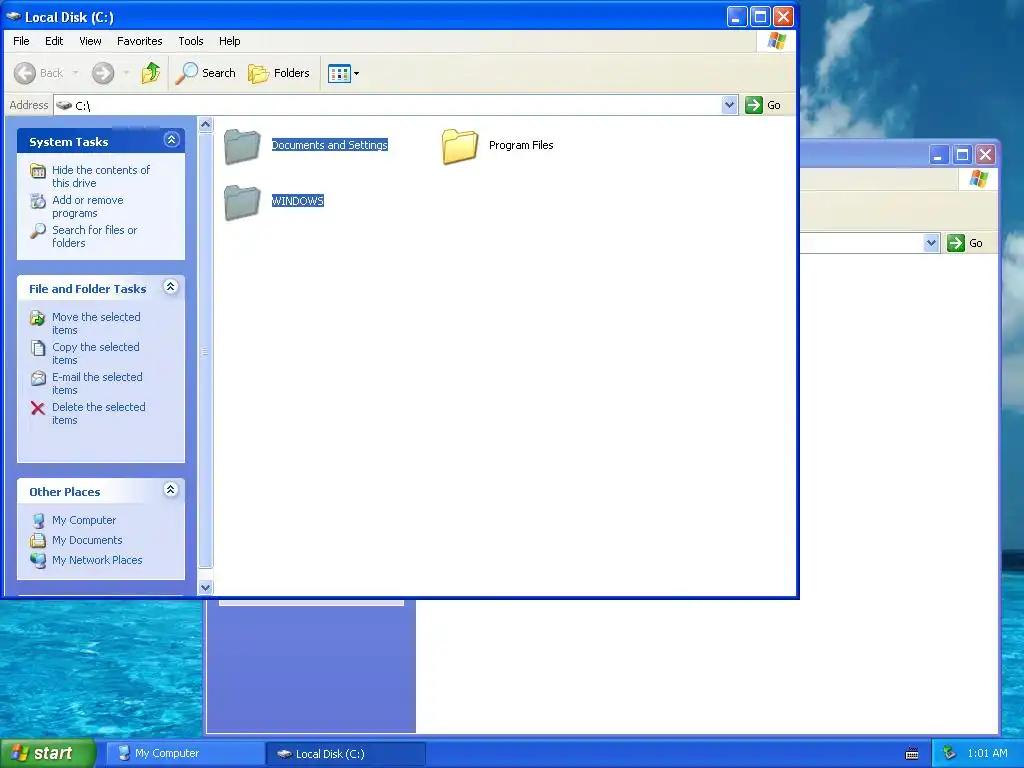Collapse the System Tasks panel
The height and width of the screenshot is (768, 1024).
[172, 140]
